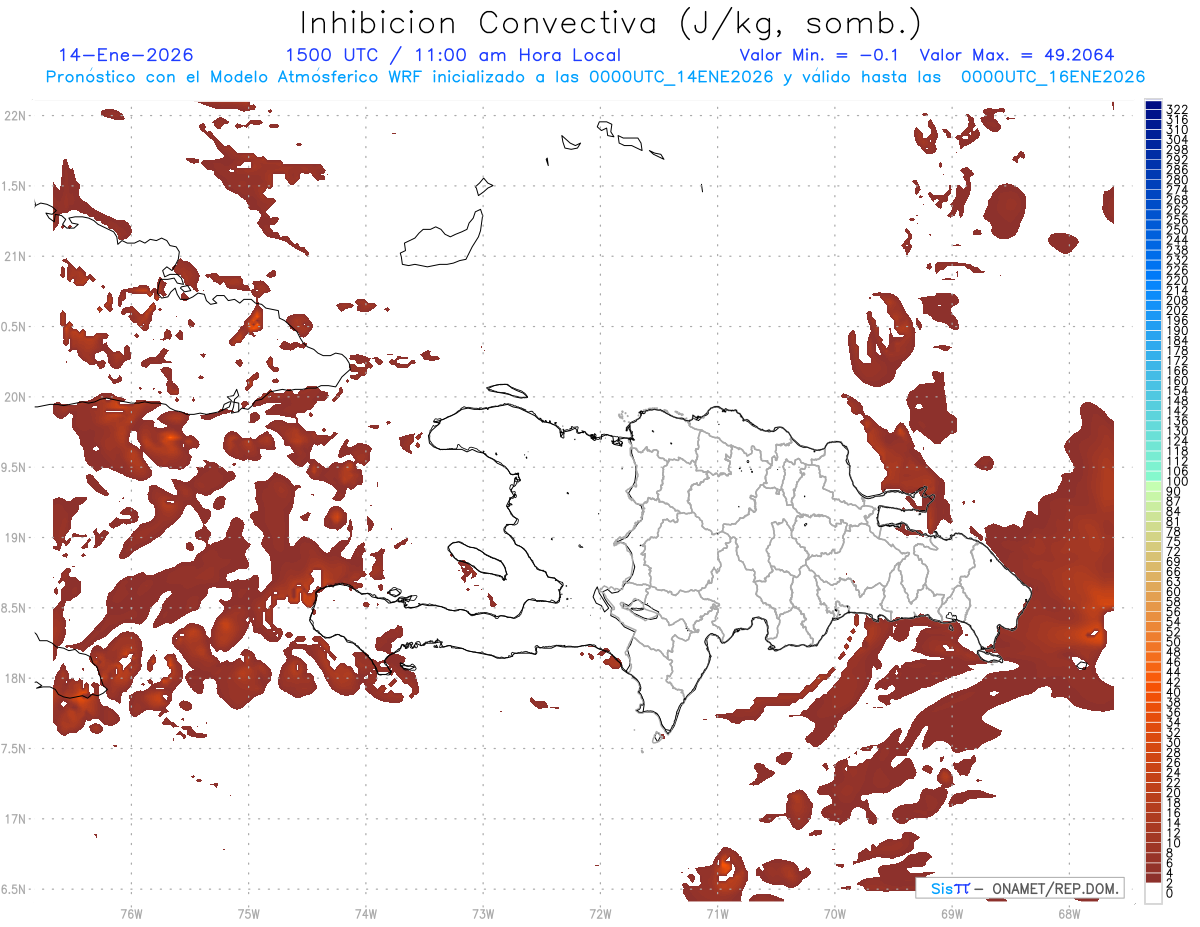Click the '20N' latitude label

(14, 397)
